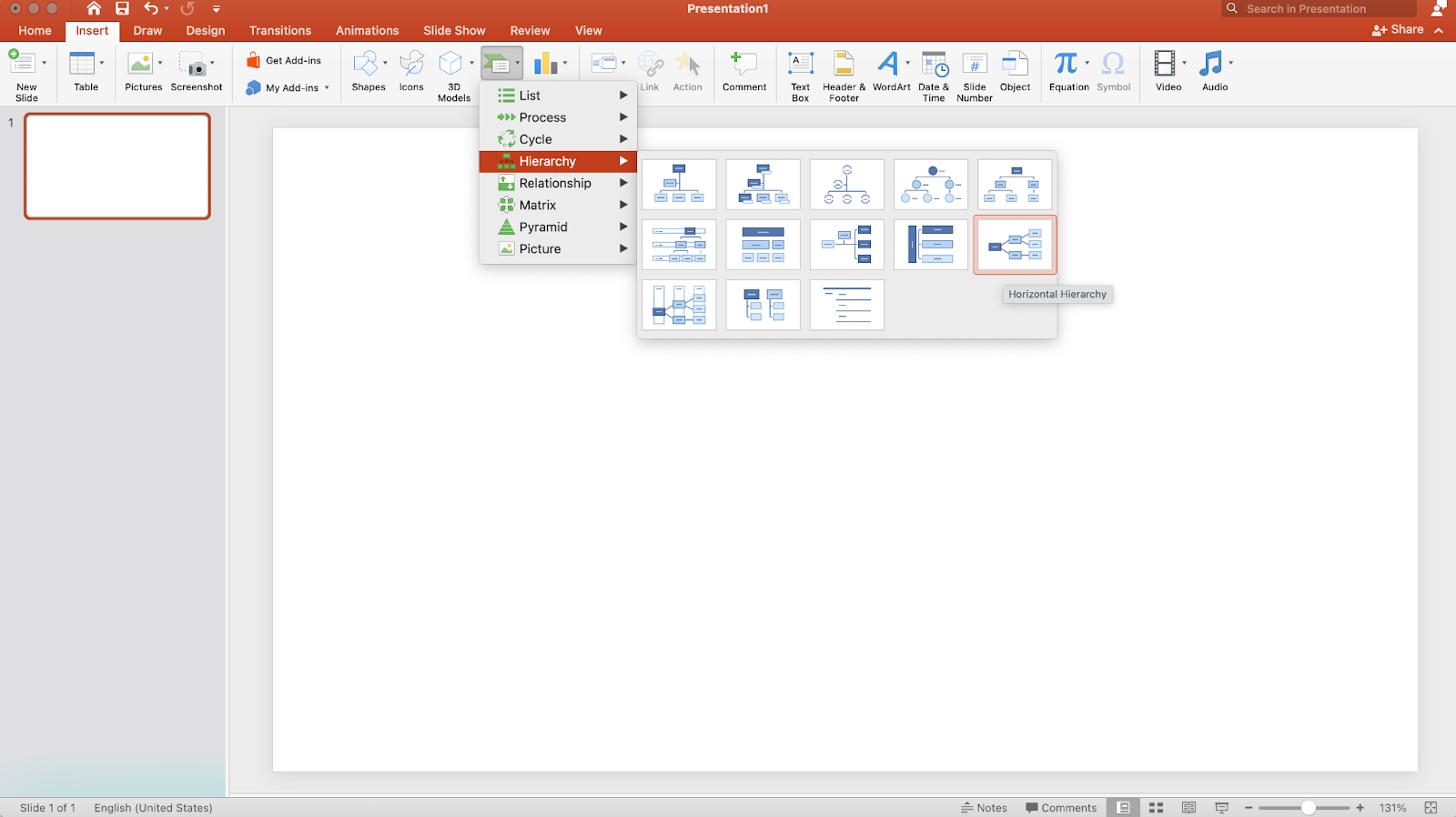This screenshot has height=817, width=1456.
Task: Insert an Object
Action: [x=1015, y=71]
